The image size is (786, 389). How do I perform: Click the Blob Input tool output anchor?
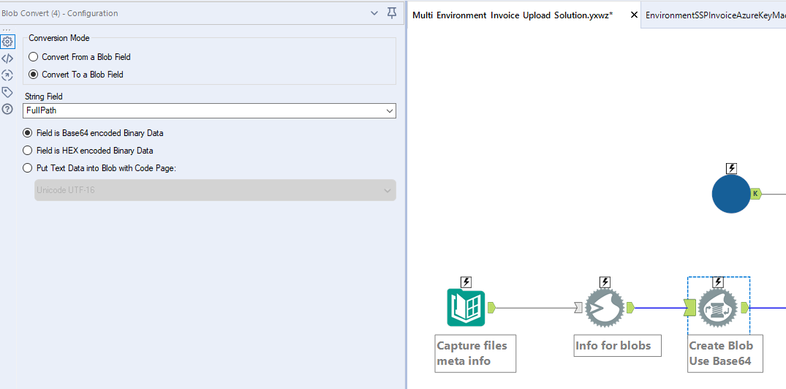click(631, 308)
